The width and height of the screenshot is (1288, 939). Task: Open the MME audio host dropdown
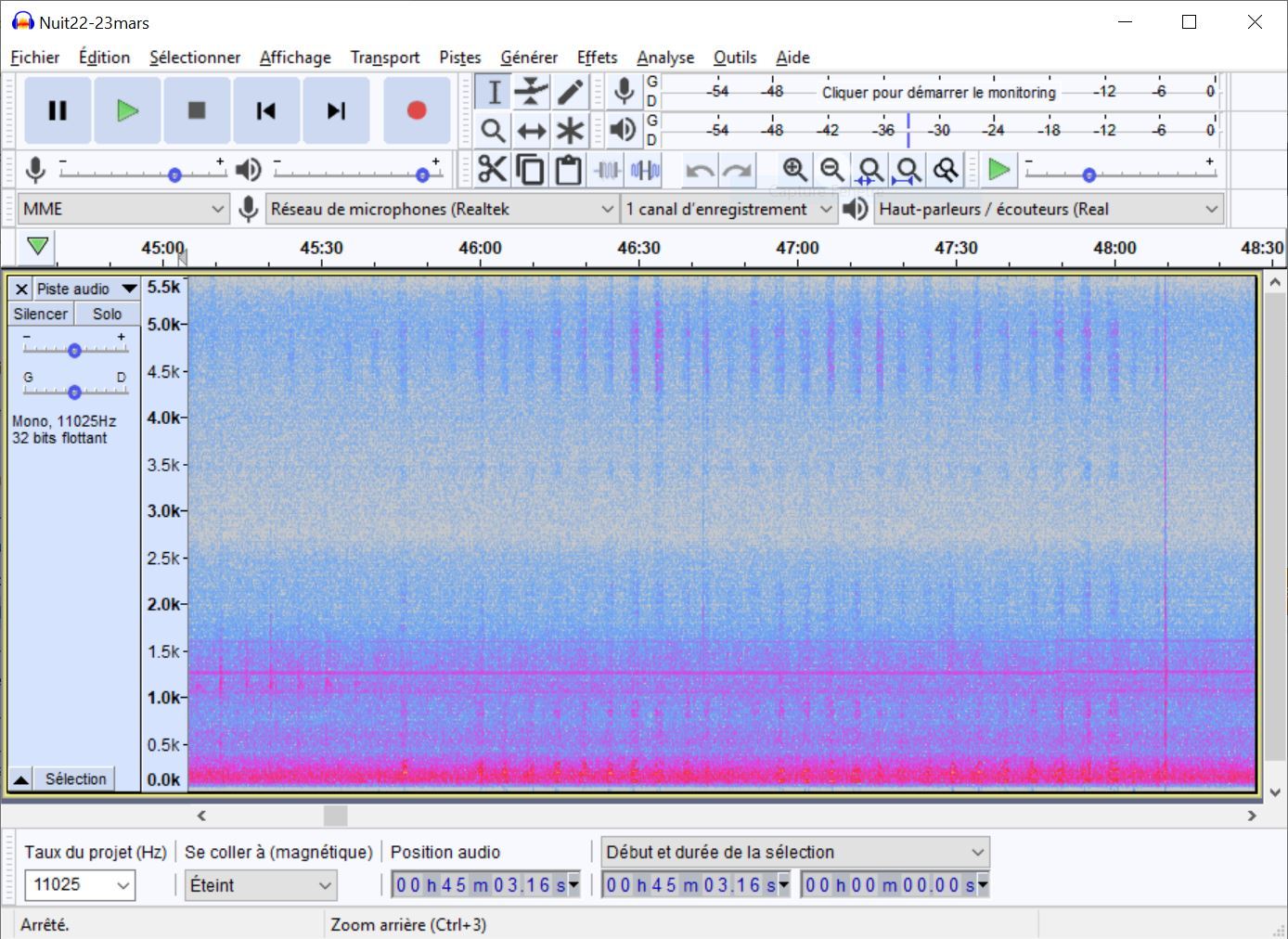coord(124,209)
